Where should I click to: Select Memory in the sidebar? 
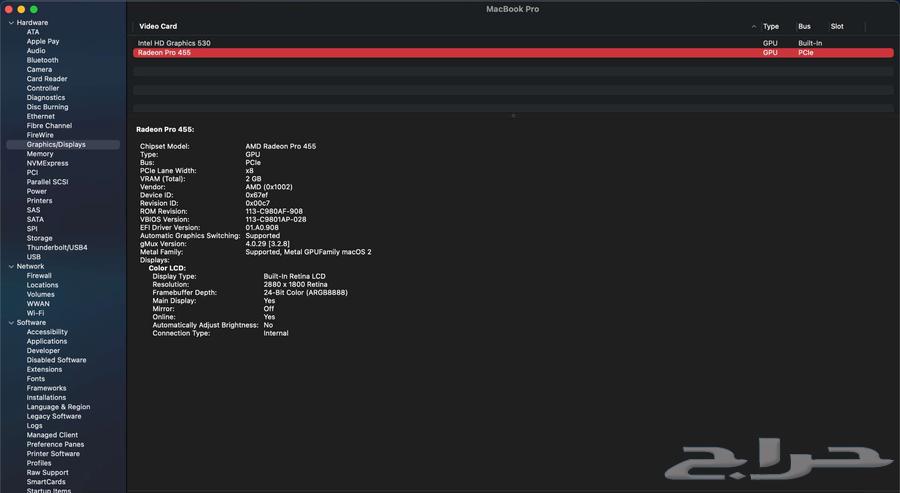pyautogui.click(x=40, y=154)
